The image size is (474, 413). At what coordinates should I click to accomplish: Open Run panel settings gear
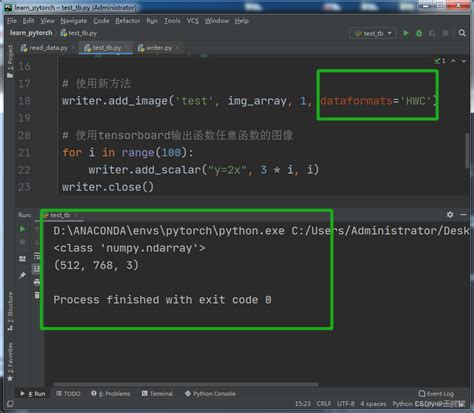tap(450, 214)
